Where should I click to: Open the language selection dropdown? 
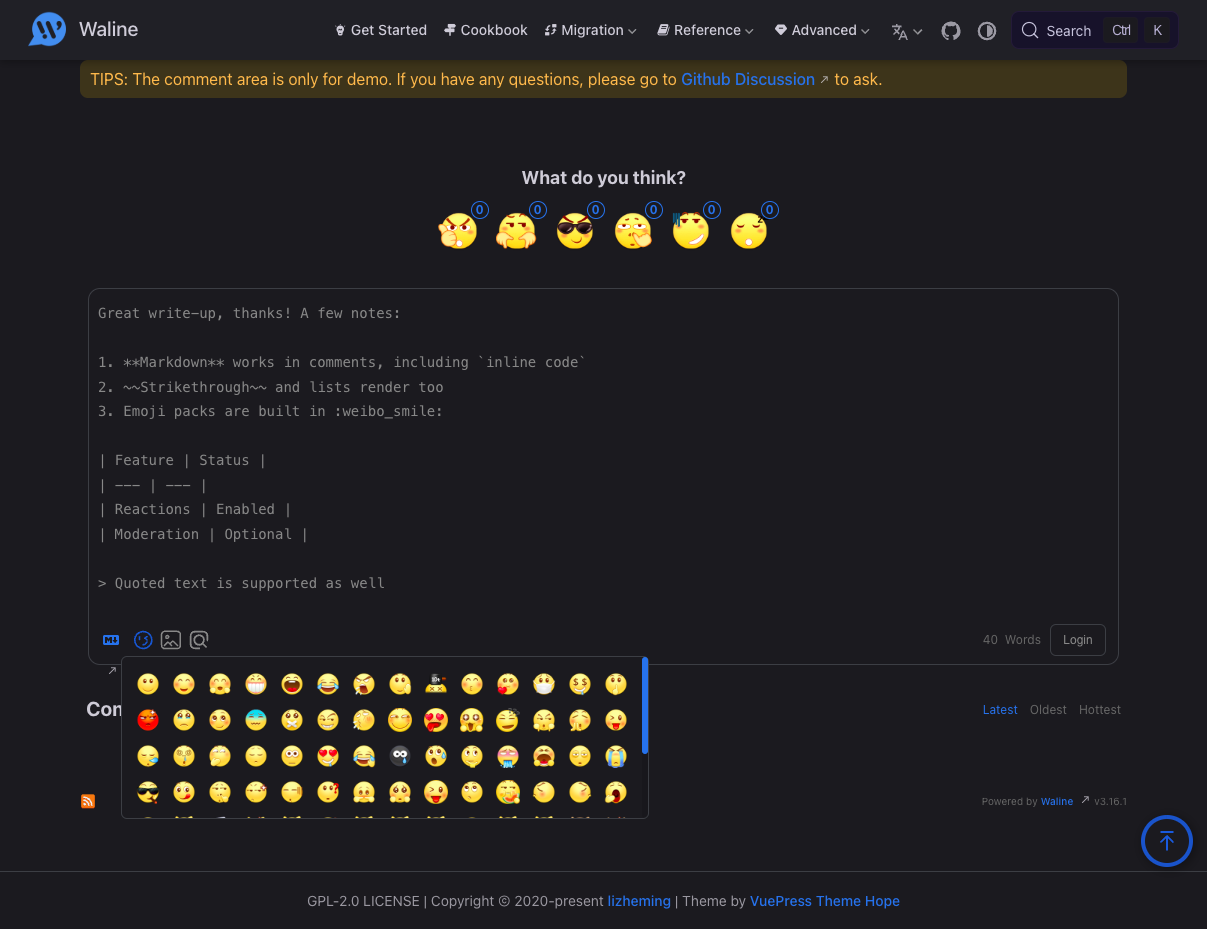(x=907, y=31)
